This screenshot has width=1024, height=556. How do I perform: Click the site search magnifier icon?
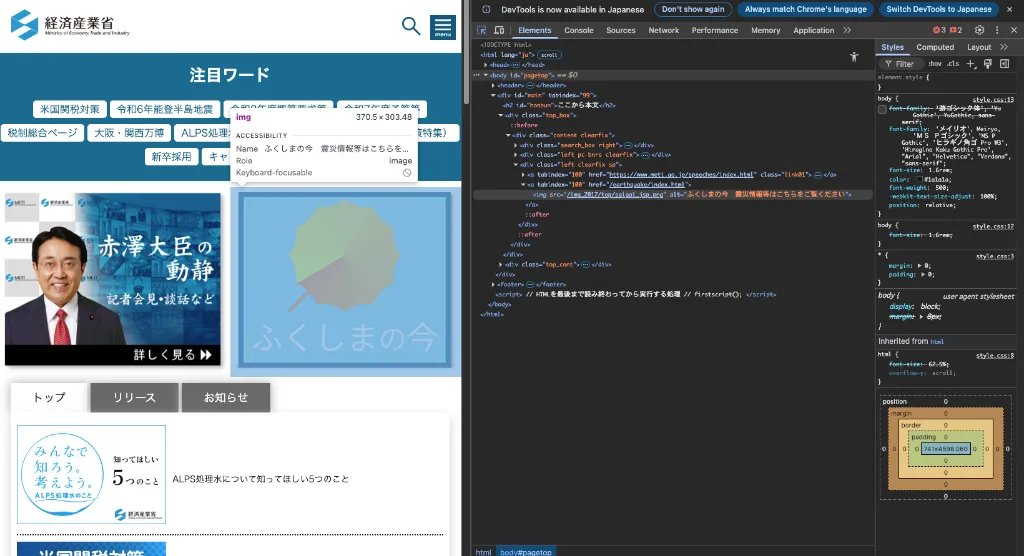point(411,26)
